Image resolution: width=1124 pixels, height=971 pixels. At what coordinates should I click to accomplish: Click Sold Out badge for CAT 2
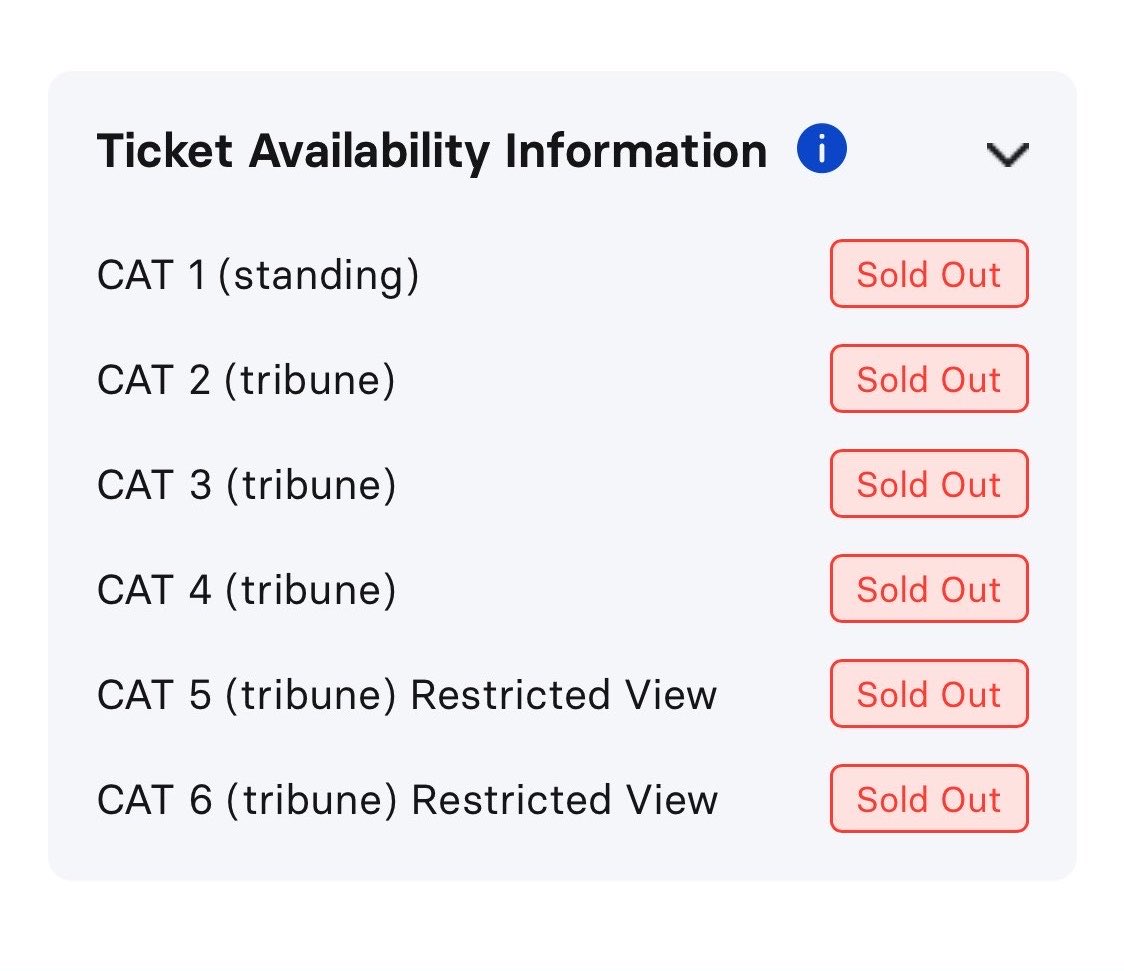tap(929, 378)
